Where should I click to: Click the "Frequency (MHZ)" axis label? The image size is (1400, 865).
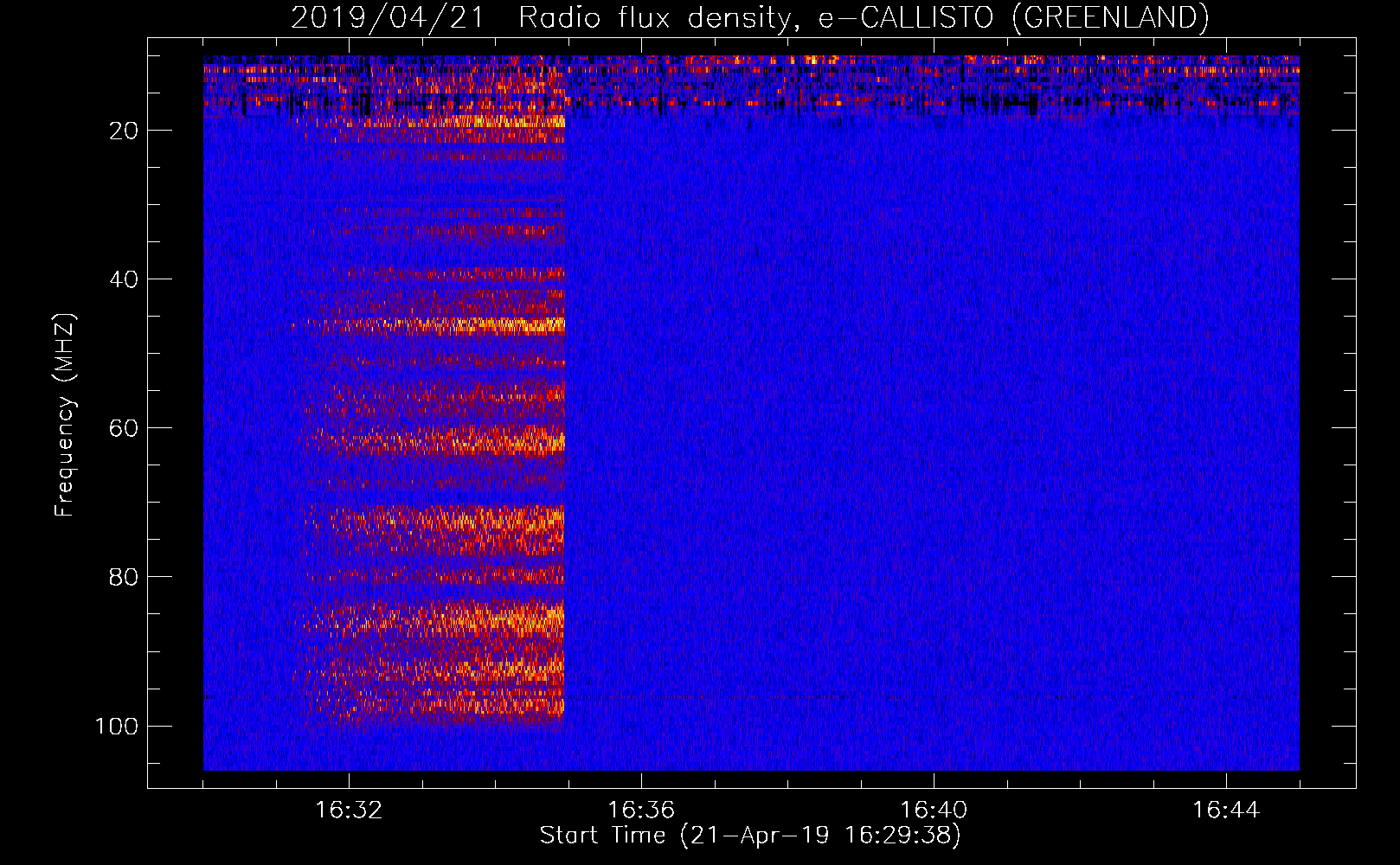pyautogui.click(x=65, y=414)
